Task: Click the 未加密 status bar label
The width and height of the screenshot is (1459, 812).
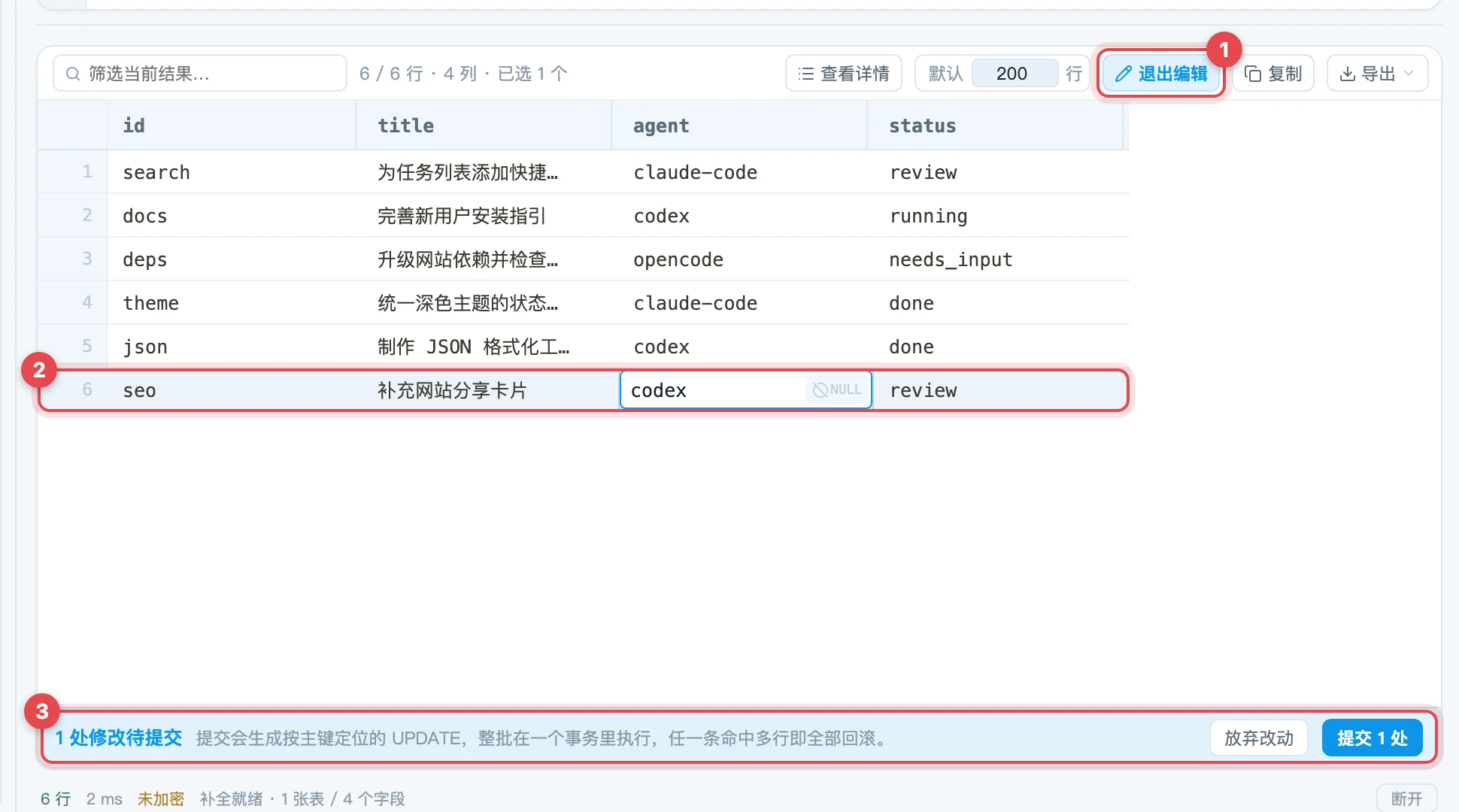Action: 160,798
